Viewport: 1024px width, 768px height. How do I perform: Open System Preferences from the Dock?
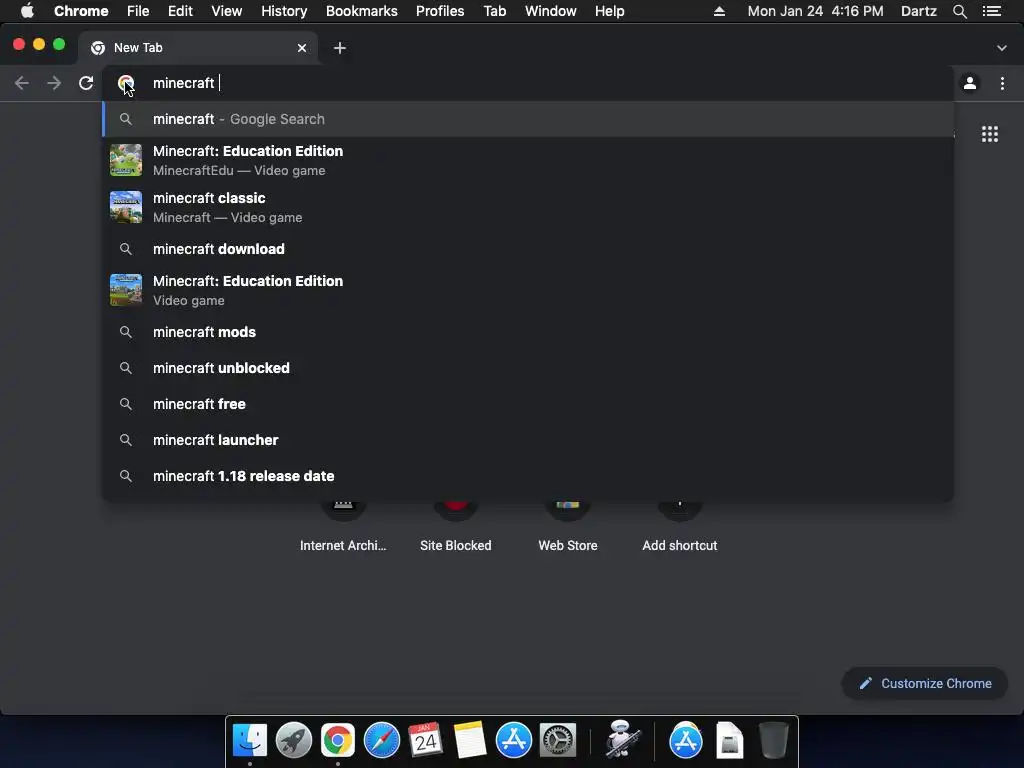(x=558, y=740)
